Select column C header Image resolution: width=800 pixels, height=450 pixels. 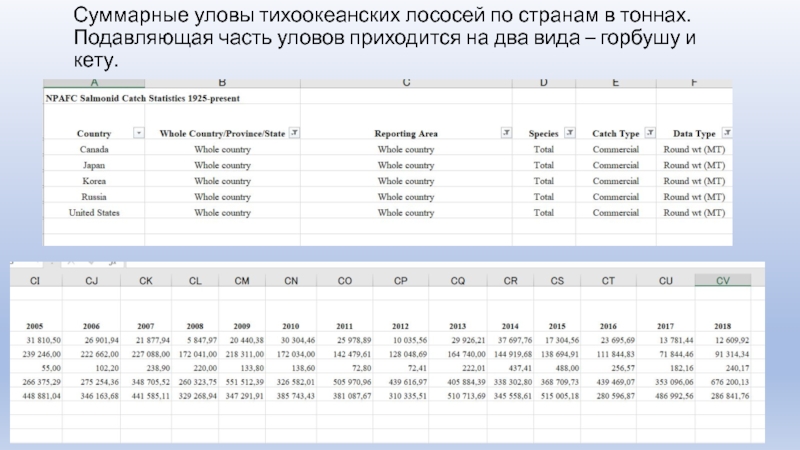[406, 82]
